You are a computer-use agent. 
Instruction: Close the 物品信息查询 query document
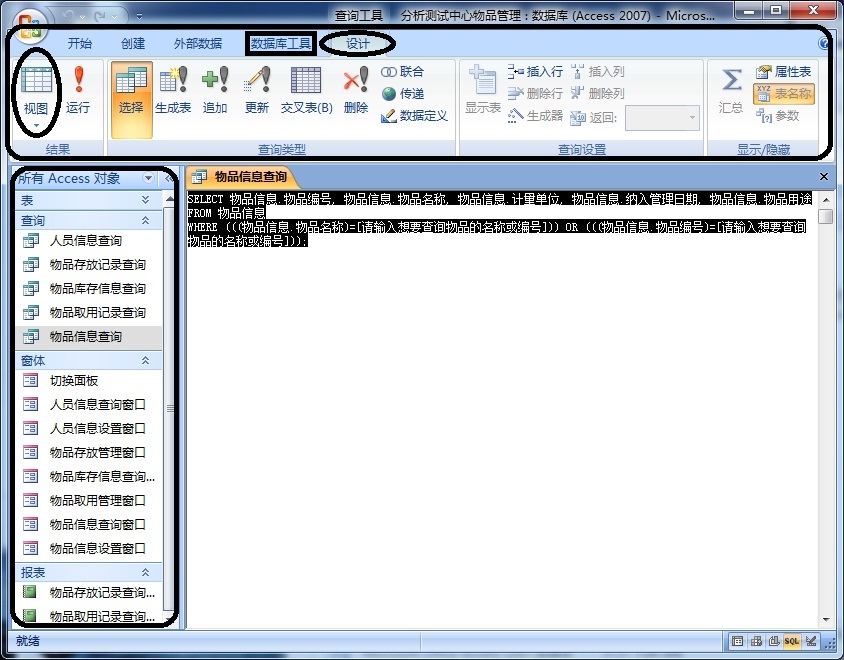(x=824, y=177)
